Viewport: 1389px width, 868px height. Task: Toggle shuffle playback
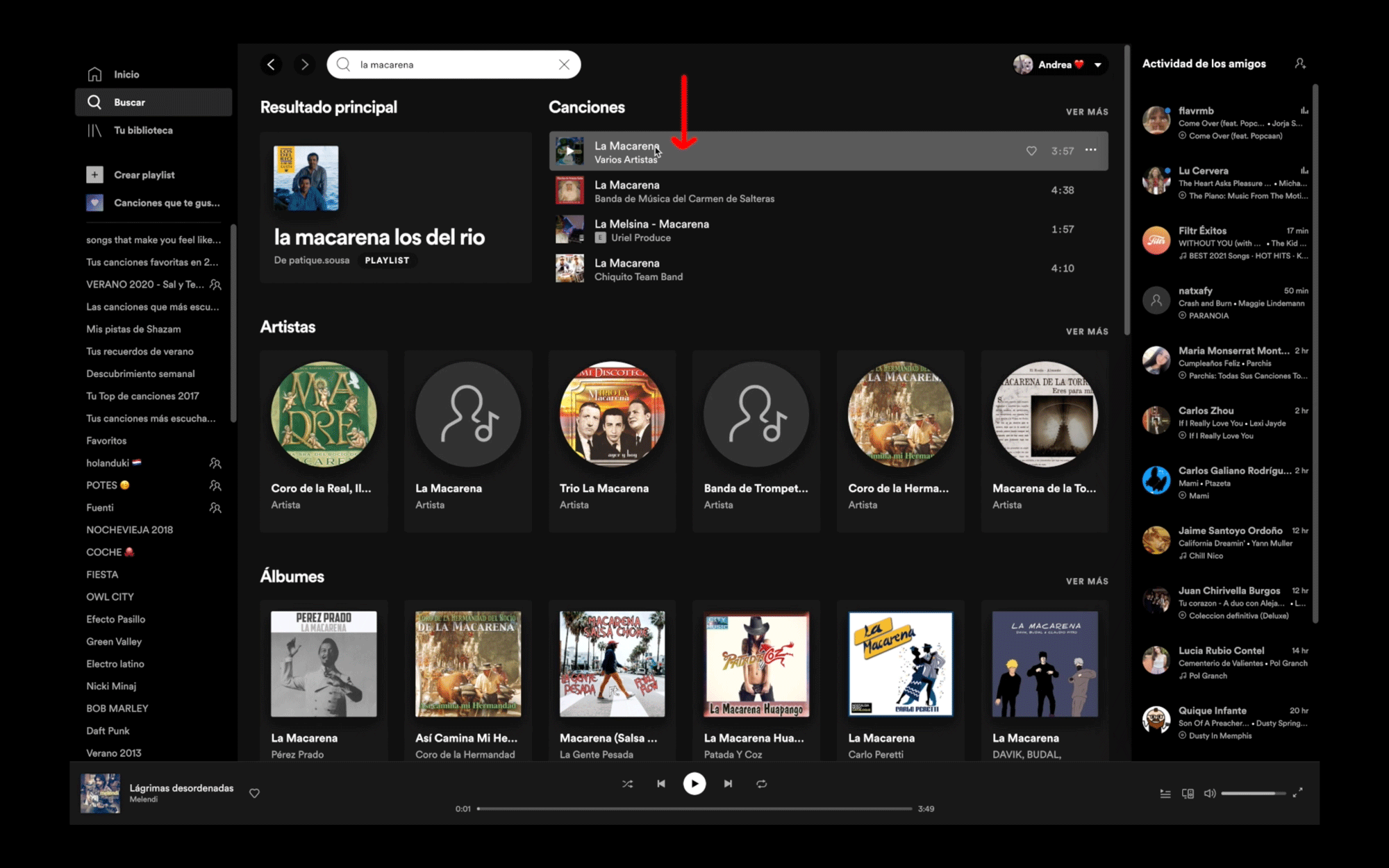[x=627, y=784]
